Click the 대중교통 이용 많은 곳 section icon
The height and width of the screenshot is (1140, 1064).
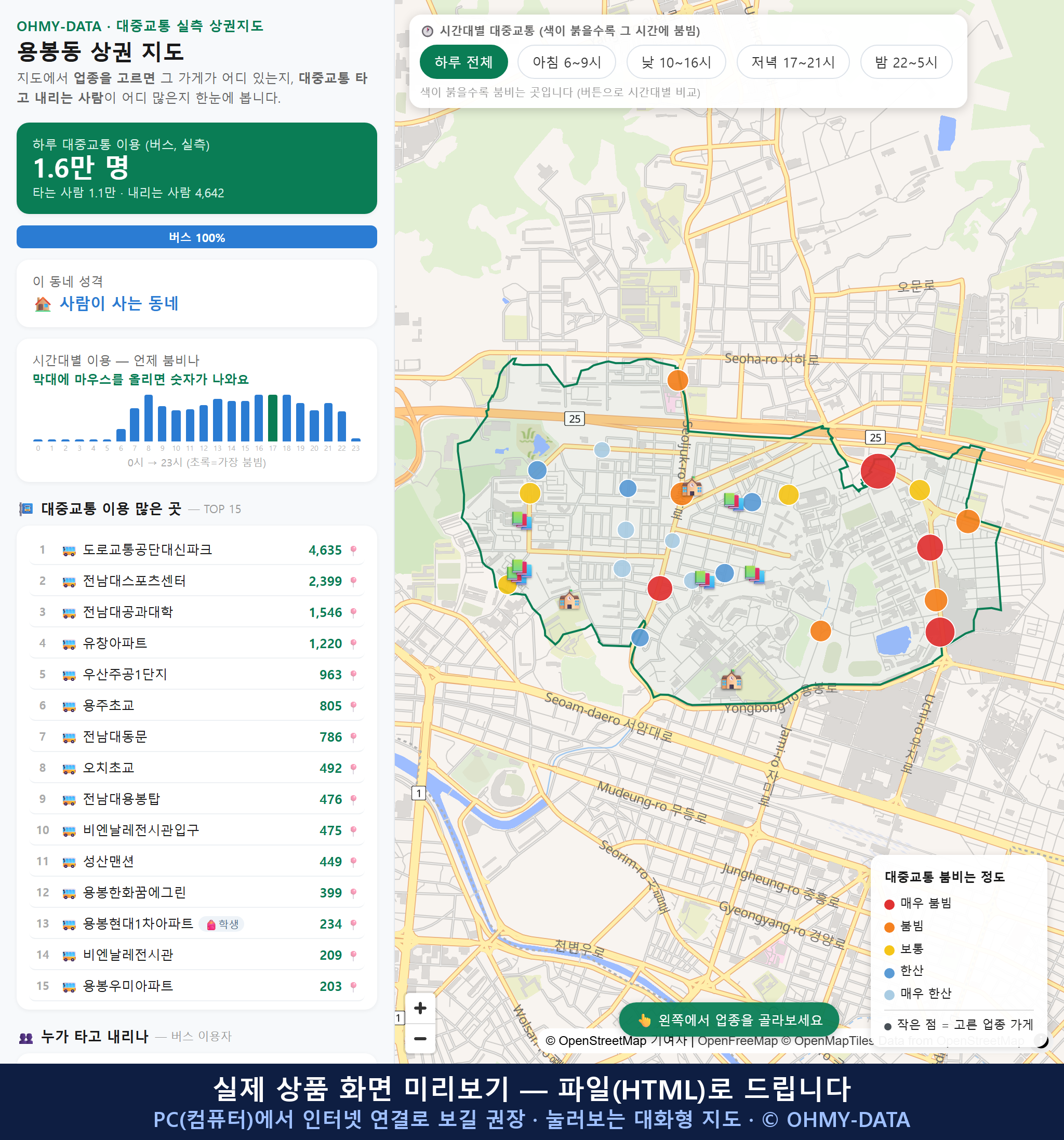26,509
